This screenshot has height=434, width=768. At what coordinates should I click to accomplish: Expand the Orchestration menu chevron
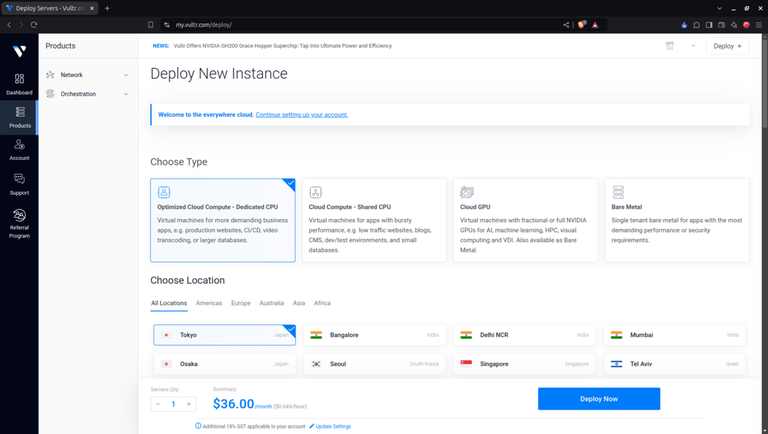(126, 94)
